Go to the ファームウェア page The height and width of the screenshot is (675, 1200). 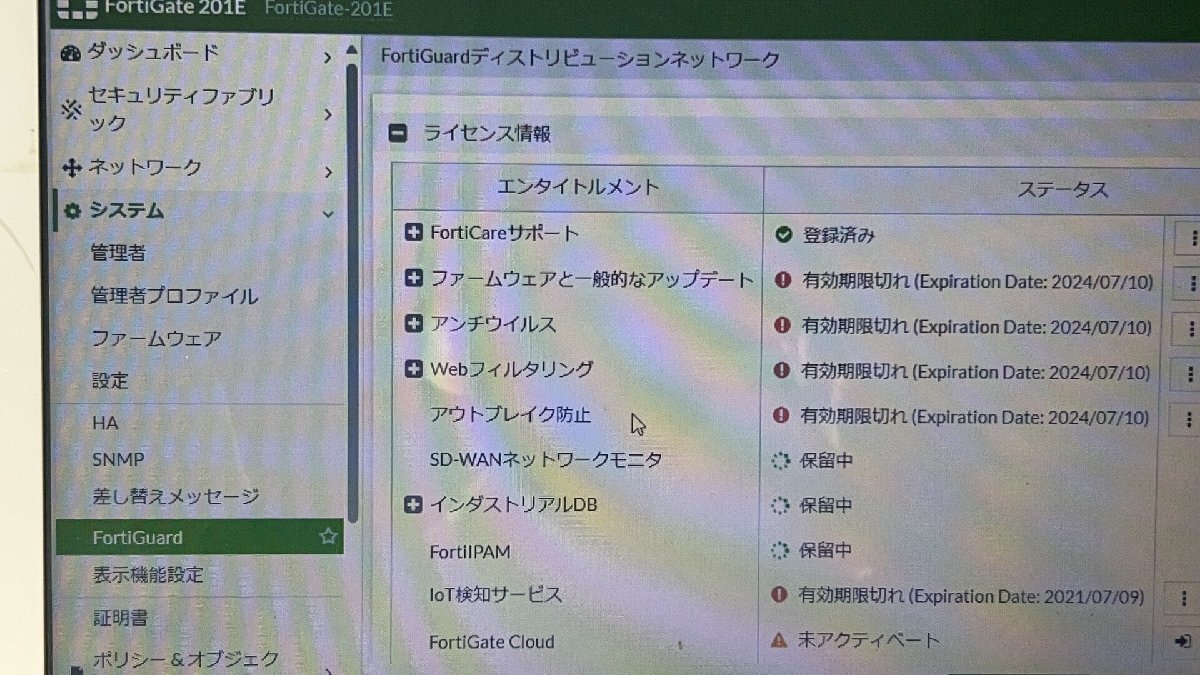(x=156, y=339)
